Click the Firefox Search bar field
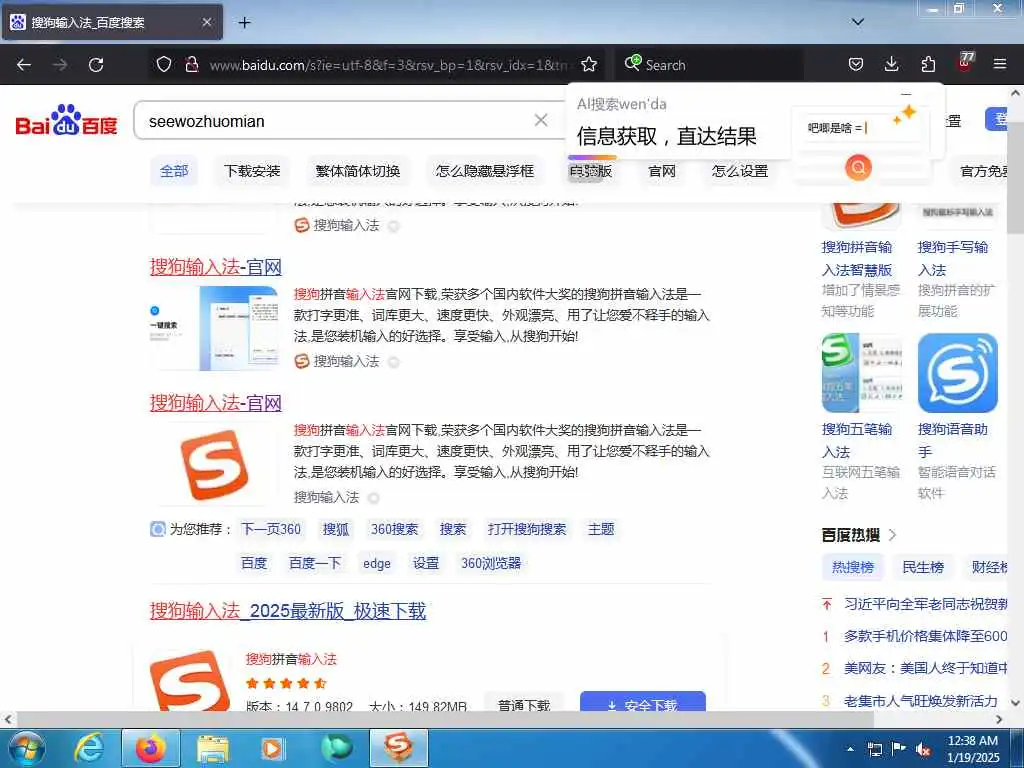The image size is (1024, 768). point(710,65)
